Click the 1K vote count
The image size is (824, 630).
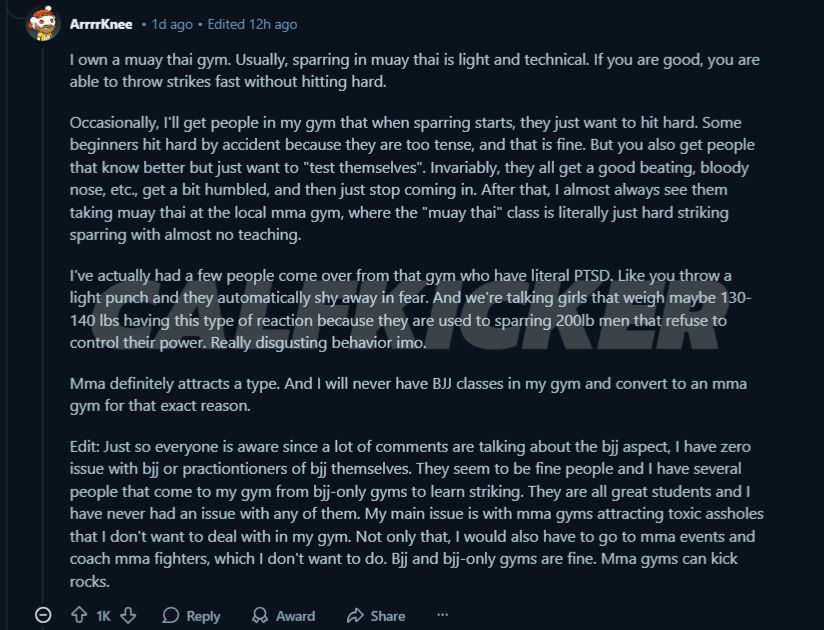(x=103, y=616)
